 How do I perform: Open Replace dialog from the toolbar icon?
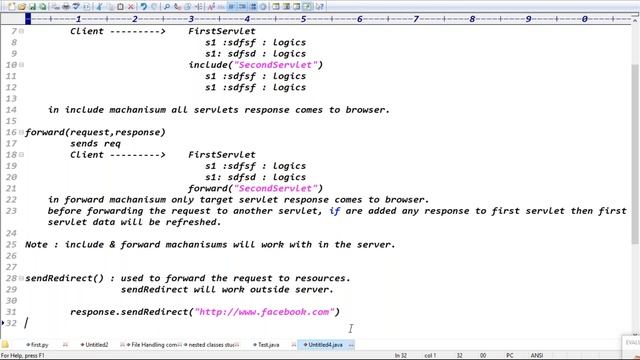point(177,7)
